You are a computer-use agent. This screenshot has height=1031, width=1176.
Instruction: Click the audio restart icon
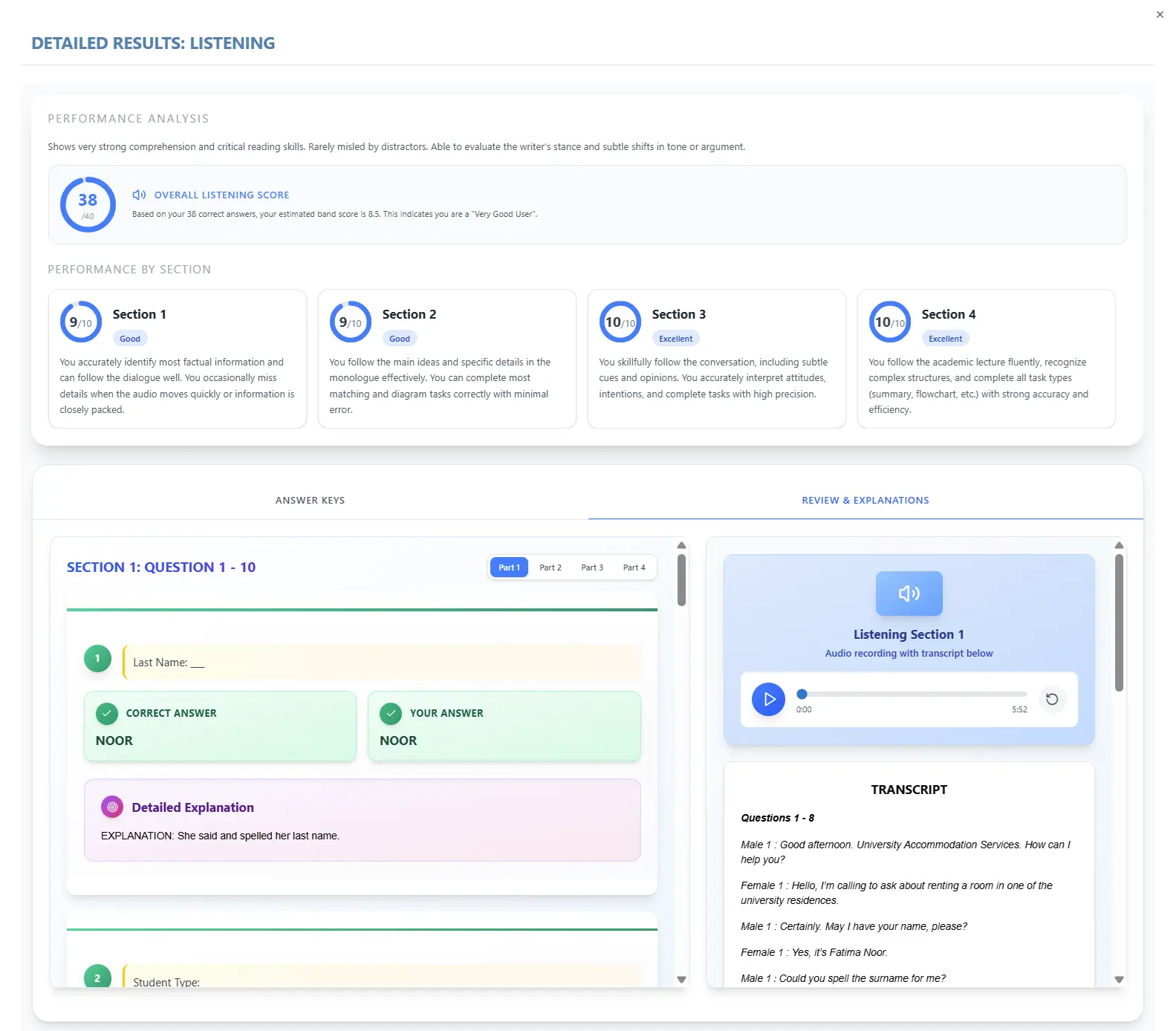coord(1051,699)
